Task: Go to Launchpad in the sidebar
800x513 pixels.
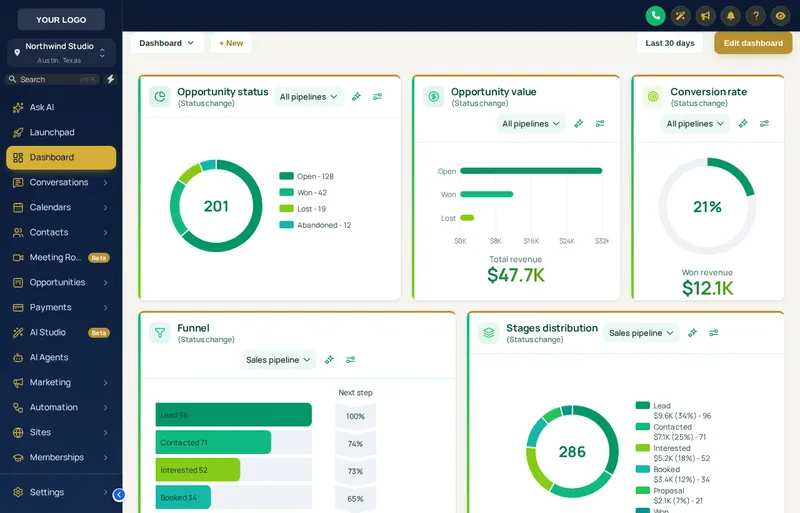Action: tap(61, 132)
